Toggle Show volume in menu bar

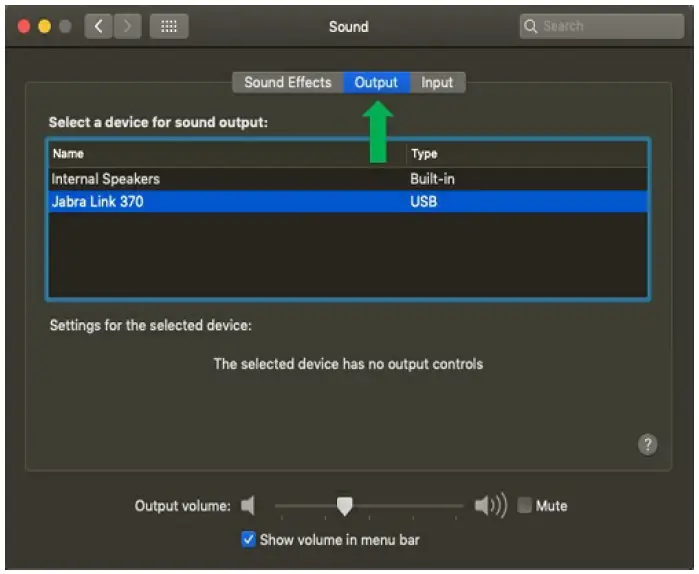249,540
